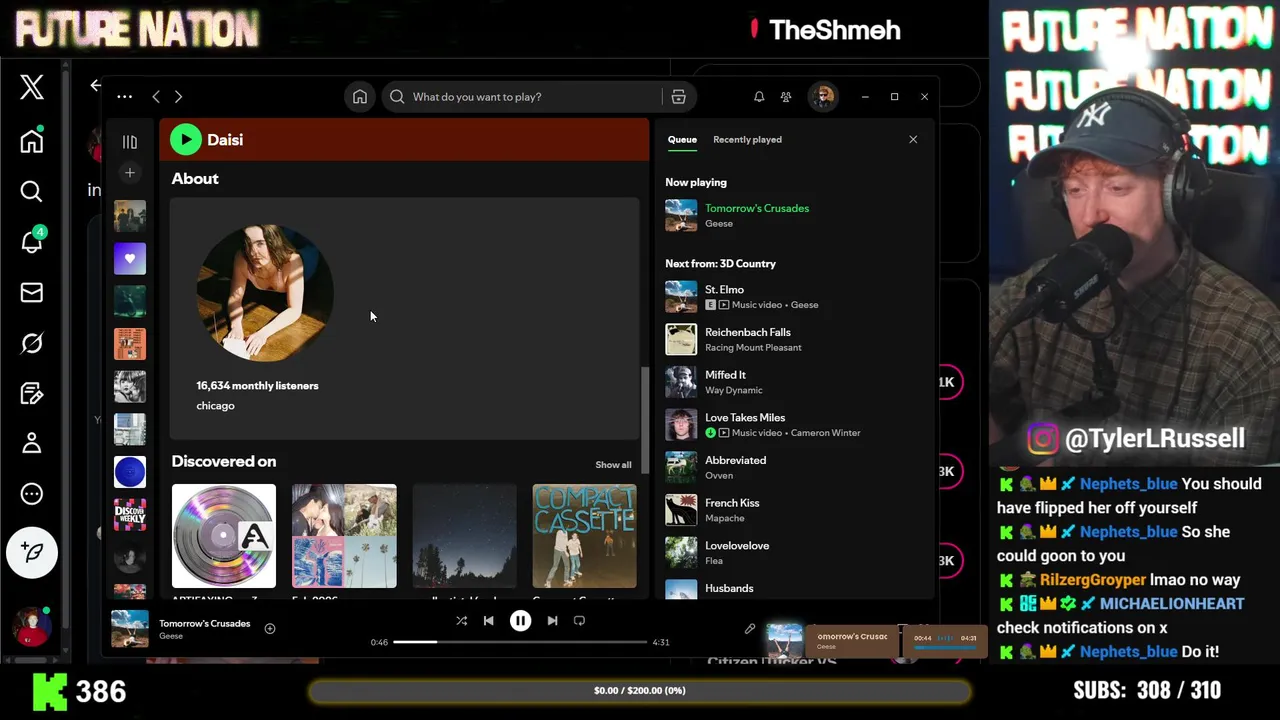The image size is (1280, 720).
Task: Close the Queue panel with X
Action: 913,140
